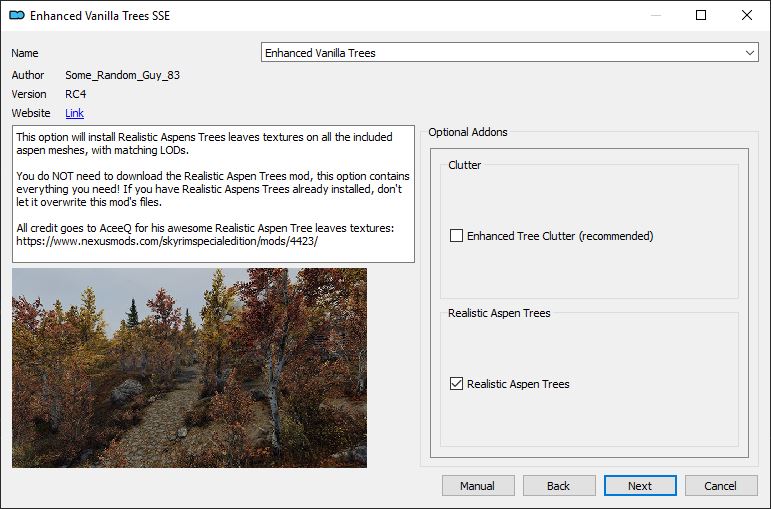Image resolution: width=771 pixels, height=509 pixels.
Task: Open the Website Link
Action: tap(74, 113)
